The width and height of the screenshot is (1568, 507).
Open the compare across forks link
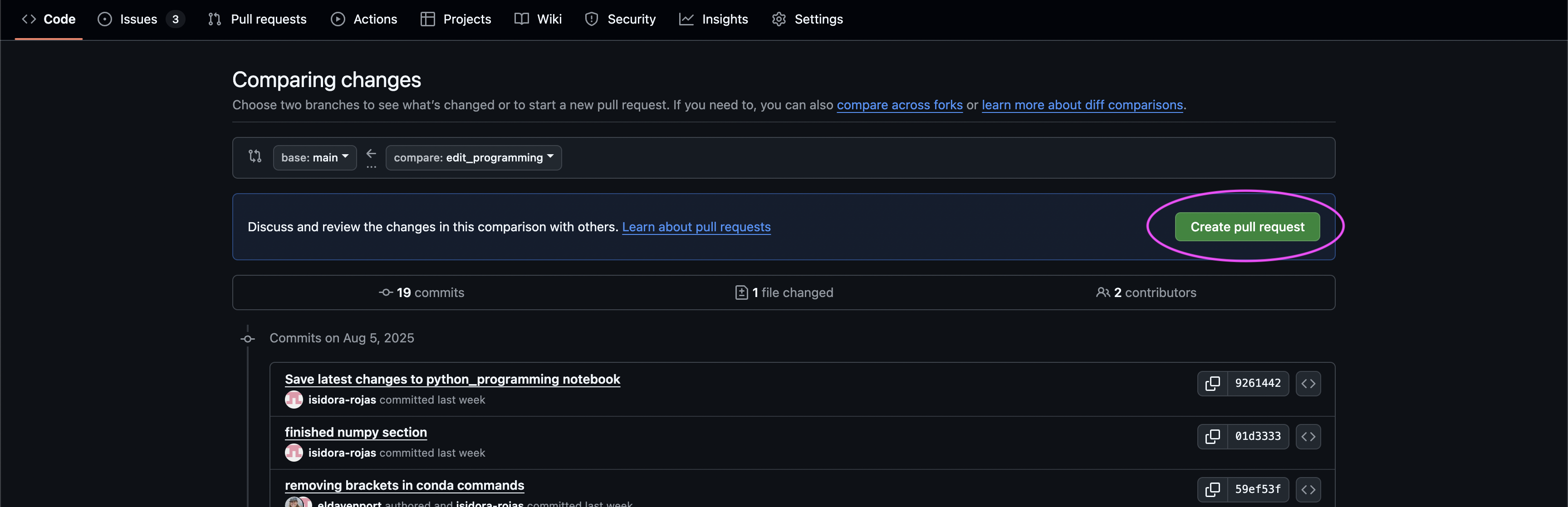point(899,105)
